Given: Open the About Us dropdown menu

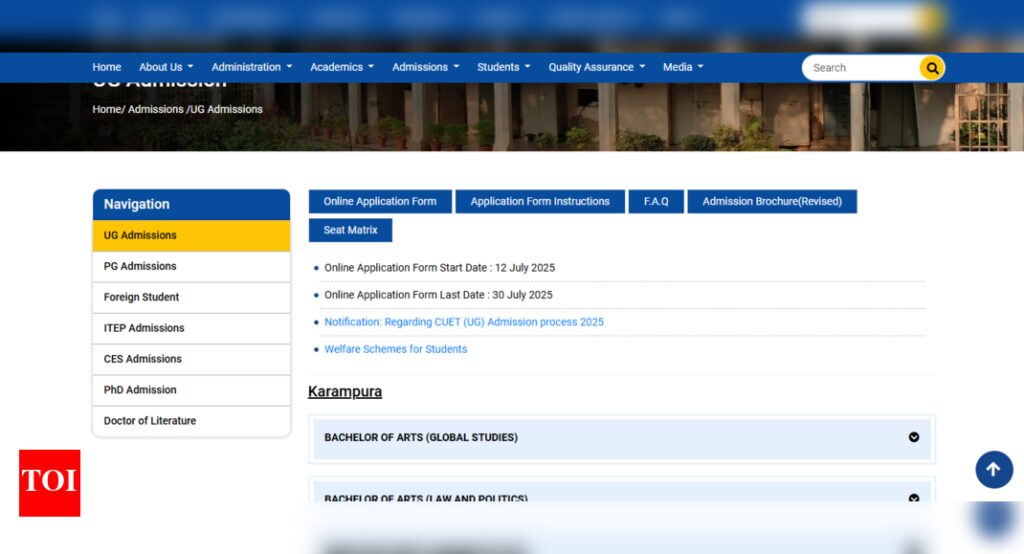Looking at the screenshot, I should tap(166, 67).
